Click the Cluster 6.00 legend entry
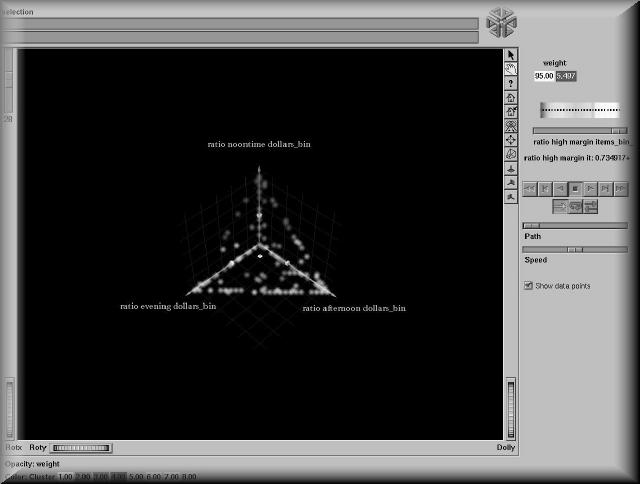The height and width of the screenshot is (484, 640). (x=154, y=477)
